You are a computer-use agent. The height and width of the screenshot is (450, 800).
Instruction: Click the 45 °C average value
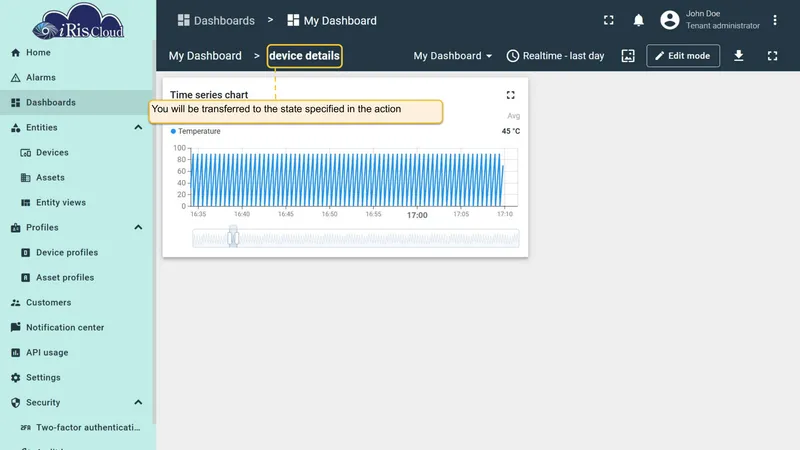pyautogui.click(x=511, y=131)
